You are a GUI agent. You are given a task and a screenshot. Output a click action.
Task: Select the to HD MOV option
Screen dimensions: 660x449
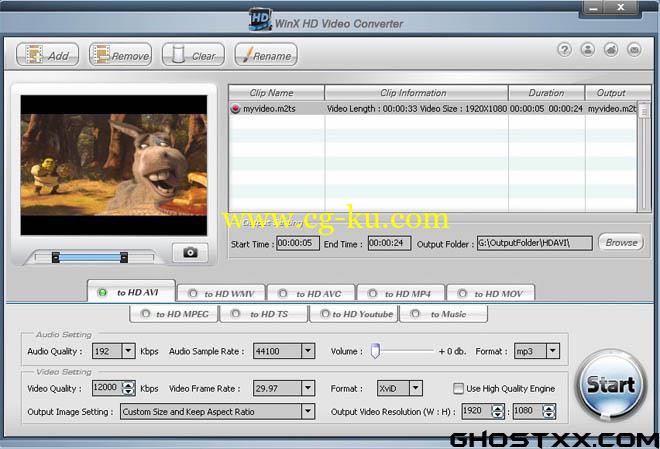coord(491,293)
